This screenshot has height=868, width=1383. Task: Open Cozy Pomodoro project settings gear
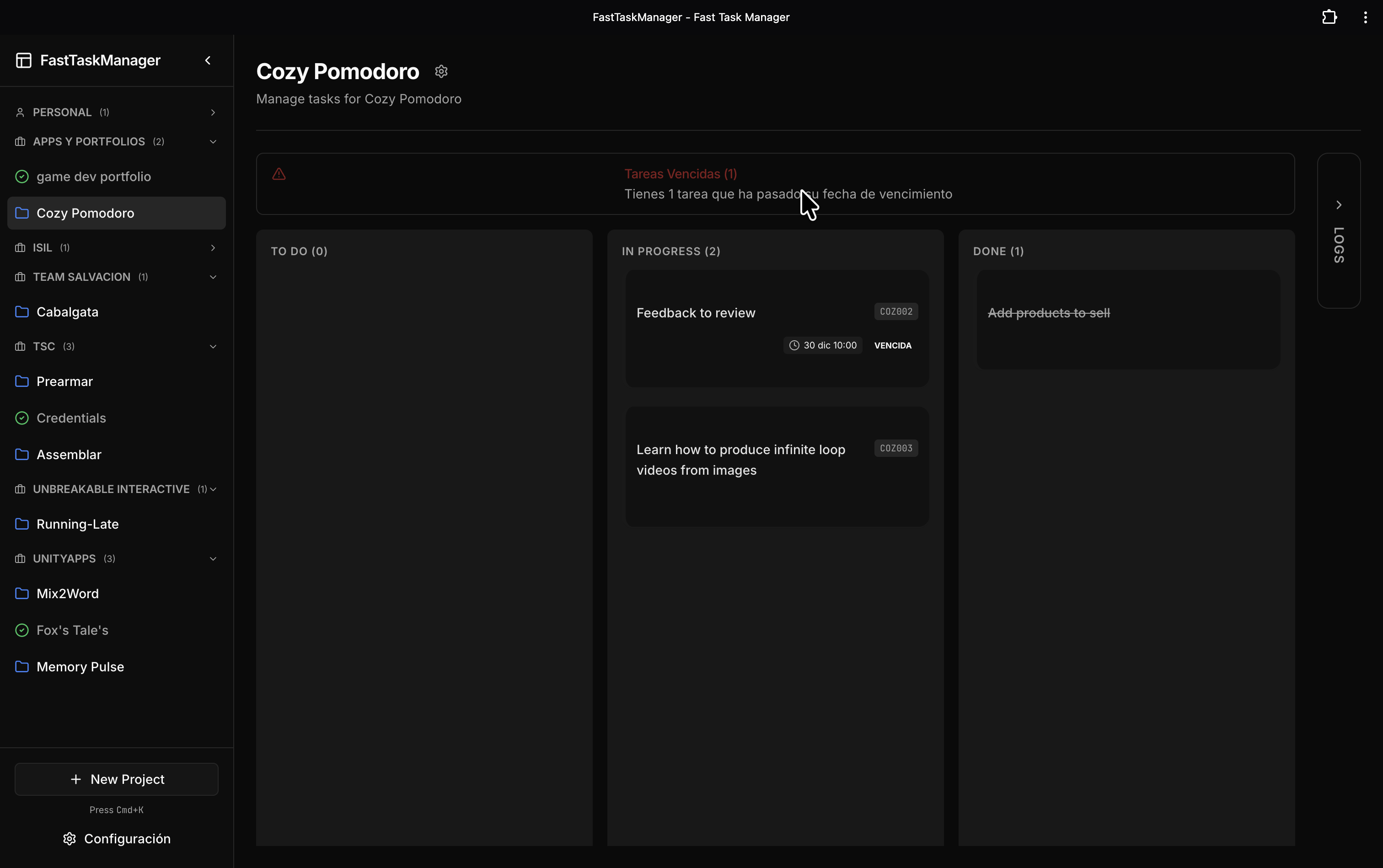pos(440,70)
